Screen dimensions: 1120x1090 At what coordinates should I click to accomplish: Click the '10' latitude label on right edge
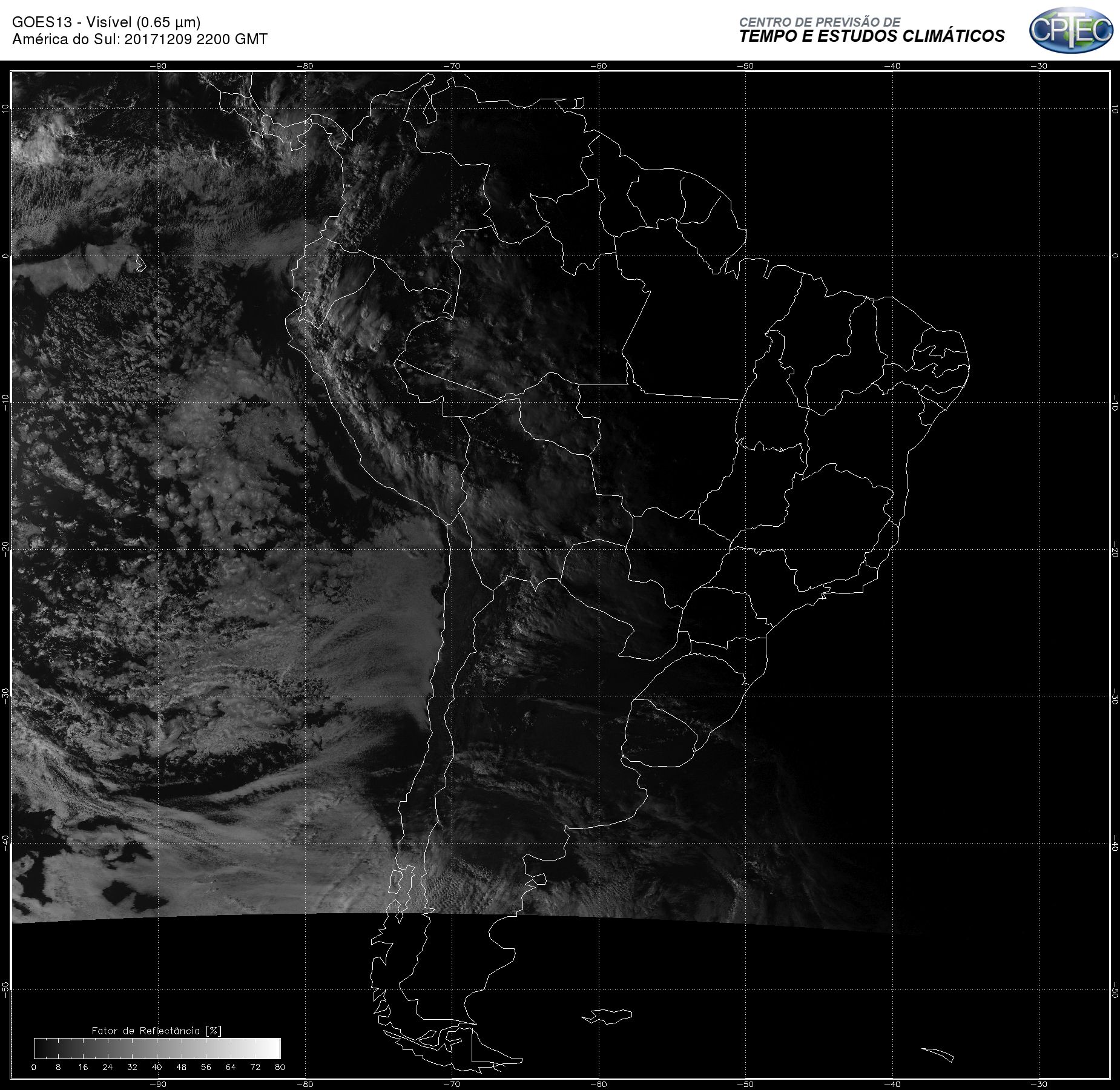(1115, 109)
